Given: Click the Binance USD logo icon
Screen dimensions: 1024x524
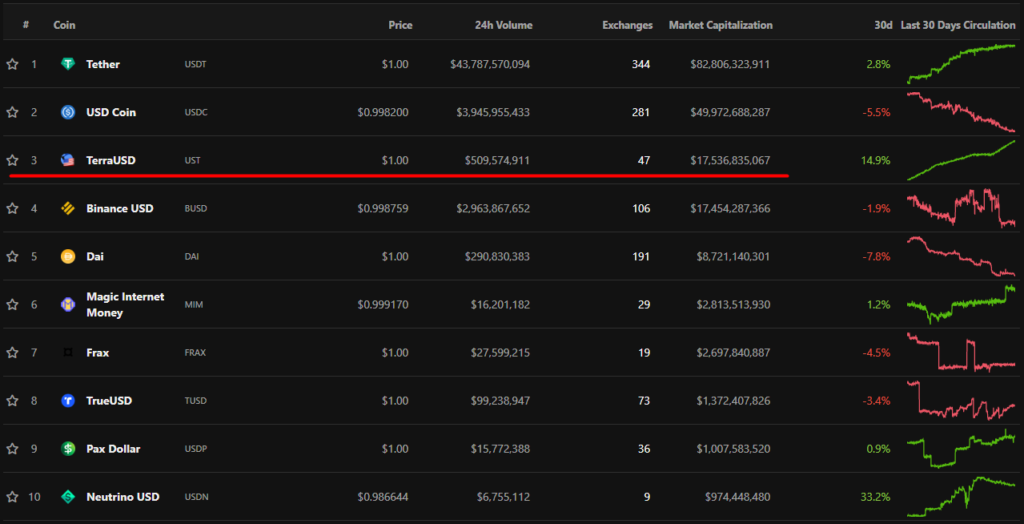Looking at the screenshot, I should click(x=68, y=208).
